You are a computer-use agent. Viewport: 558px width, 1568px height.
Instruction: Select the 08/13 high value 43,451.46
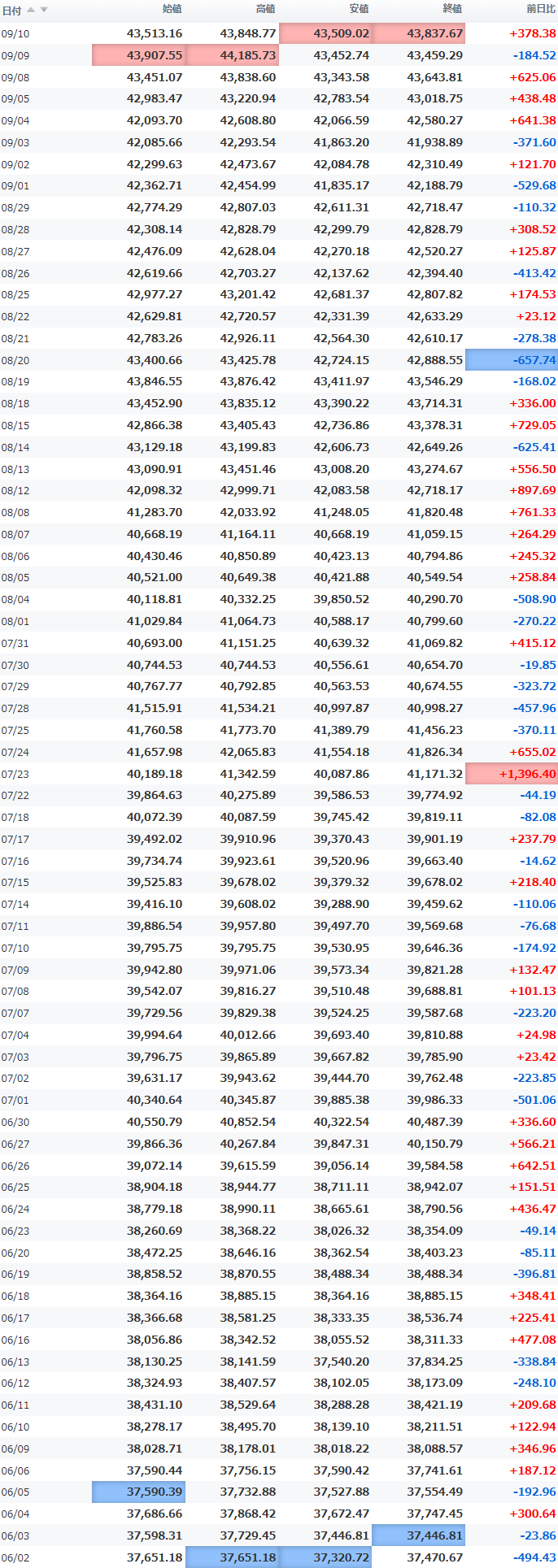tap(248, 469)
